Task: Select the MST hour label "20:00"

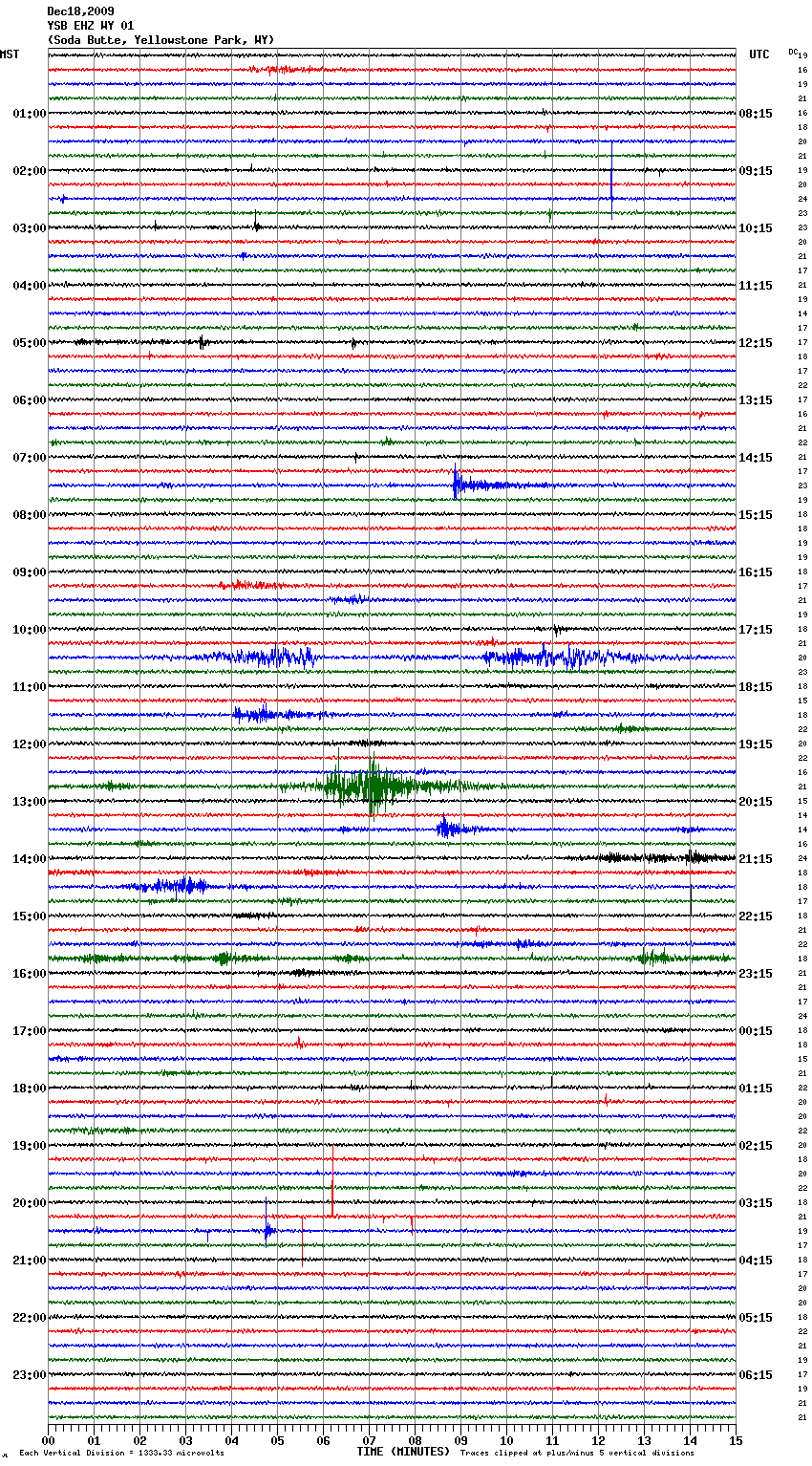Action: (x=30, y=1203)
